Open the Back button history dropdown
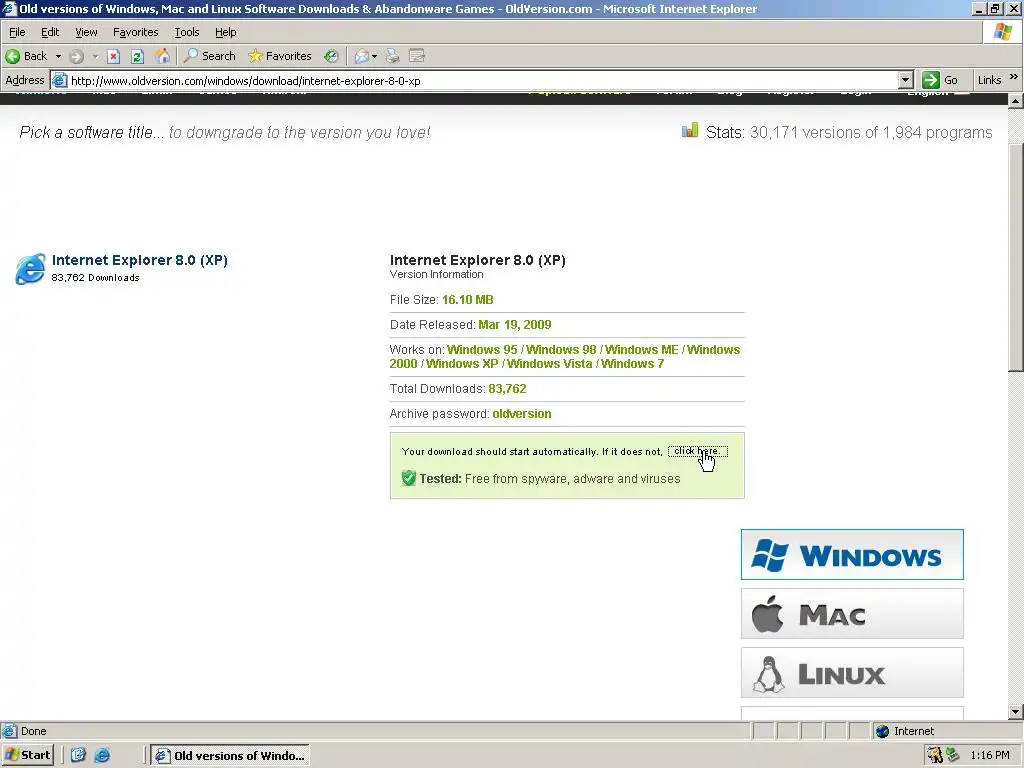The height and width of the screenshot is (768, 1024). tap(58, 57)
